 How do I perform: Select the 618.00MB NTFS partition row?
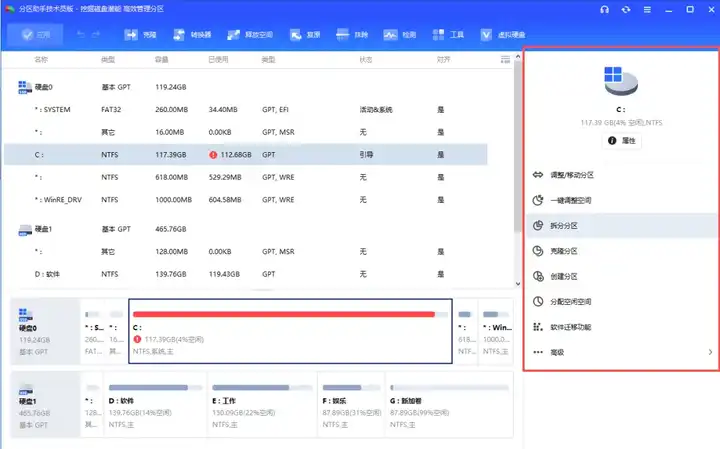(246, 177)
